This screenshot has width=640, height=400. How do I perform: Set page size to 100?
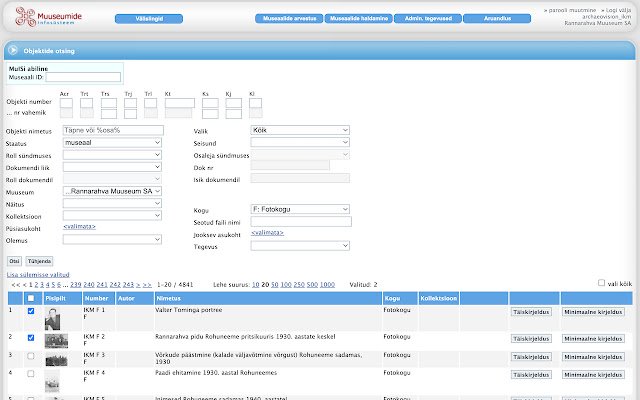coord(286,285)
